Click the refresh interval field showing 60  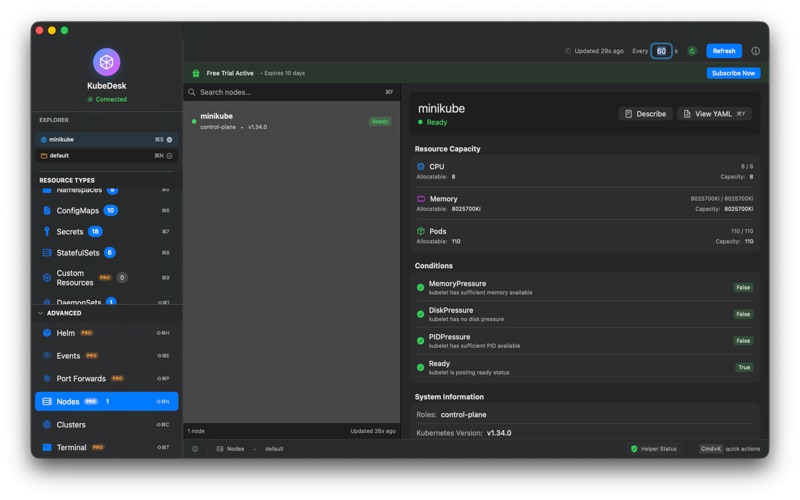pyautogui.click(x=661, y=51)
